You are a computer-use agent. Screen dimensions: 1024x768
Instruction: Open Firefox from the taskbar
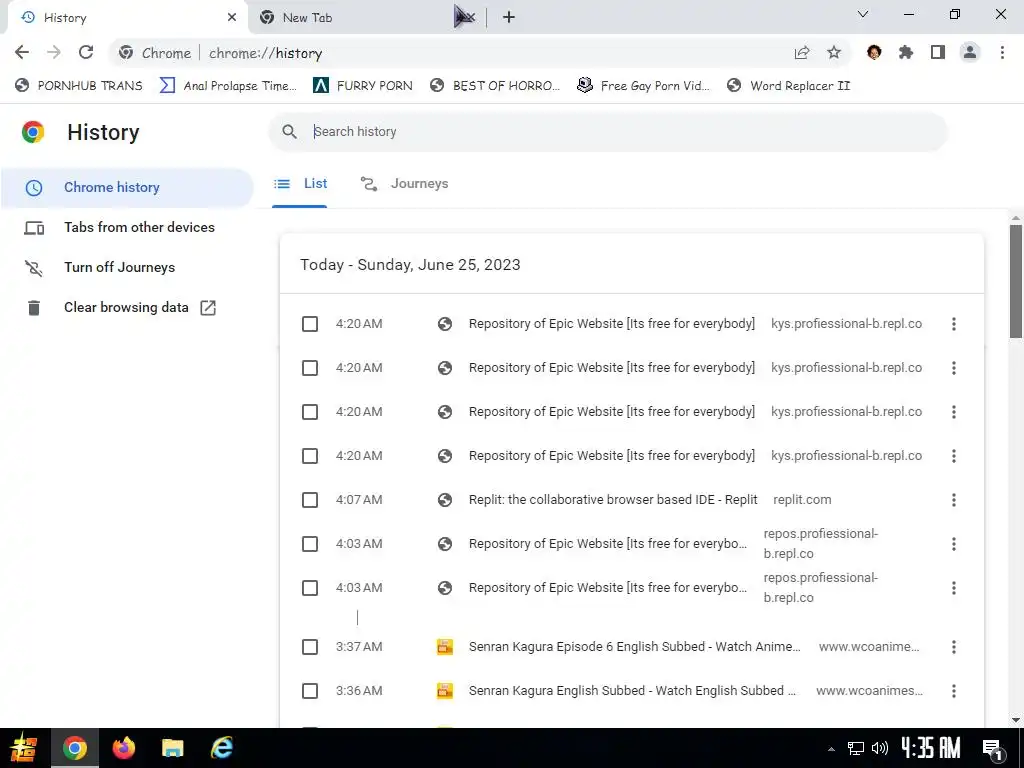pos(123,748)
